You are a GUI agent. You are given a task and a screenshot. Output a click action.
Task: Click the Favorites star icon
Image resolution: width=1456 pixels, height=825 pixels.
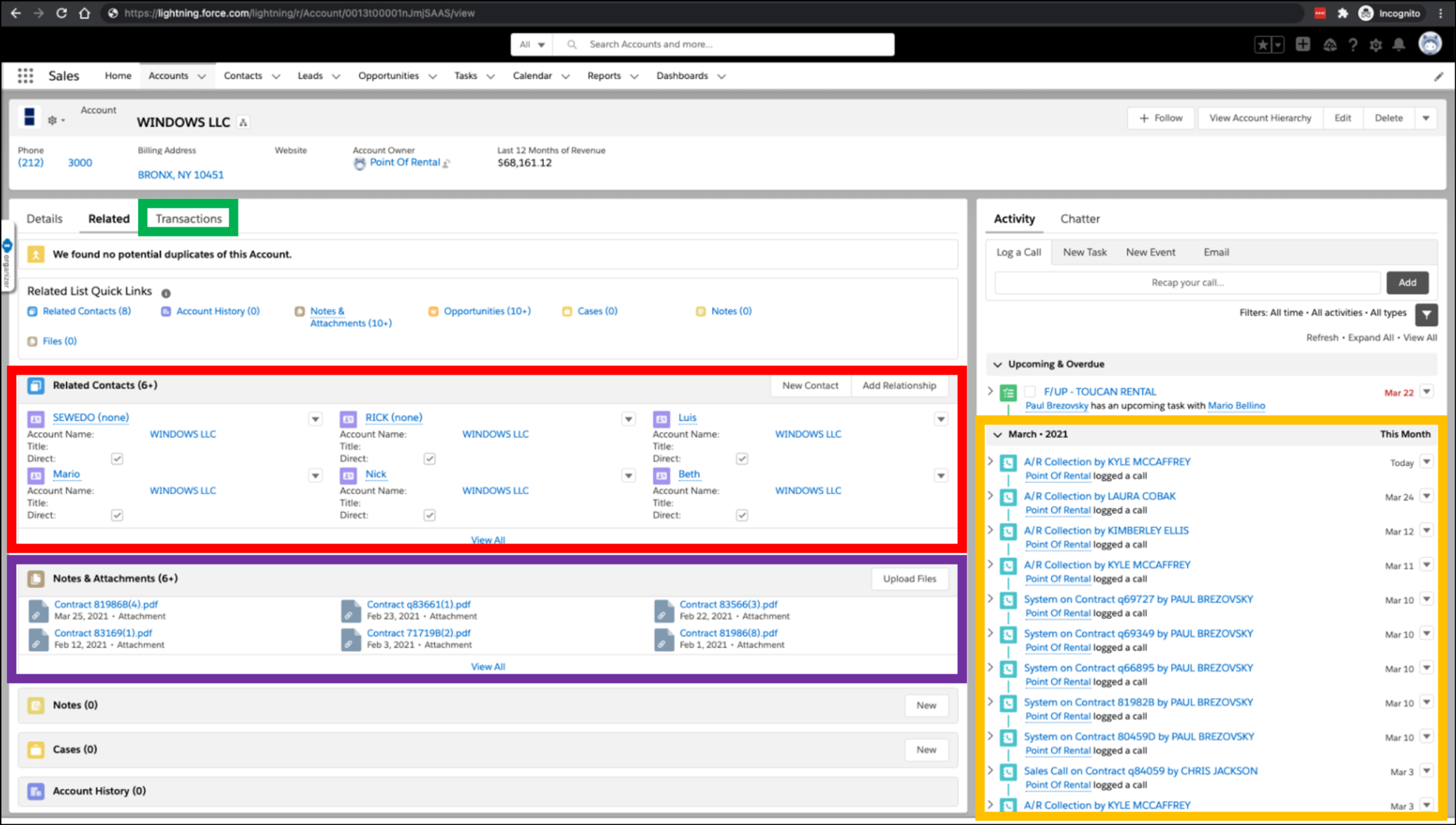1262,45
